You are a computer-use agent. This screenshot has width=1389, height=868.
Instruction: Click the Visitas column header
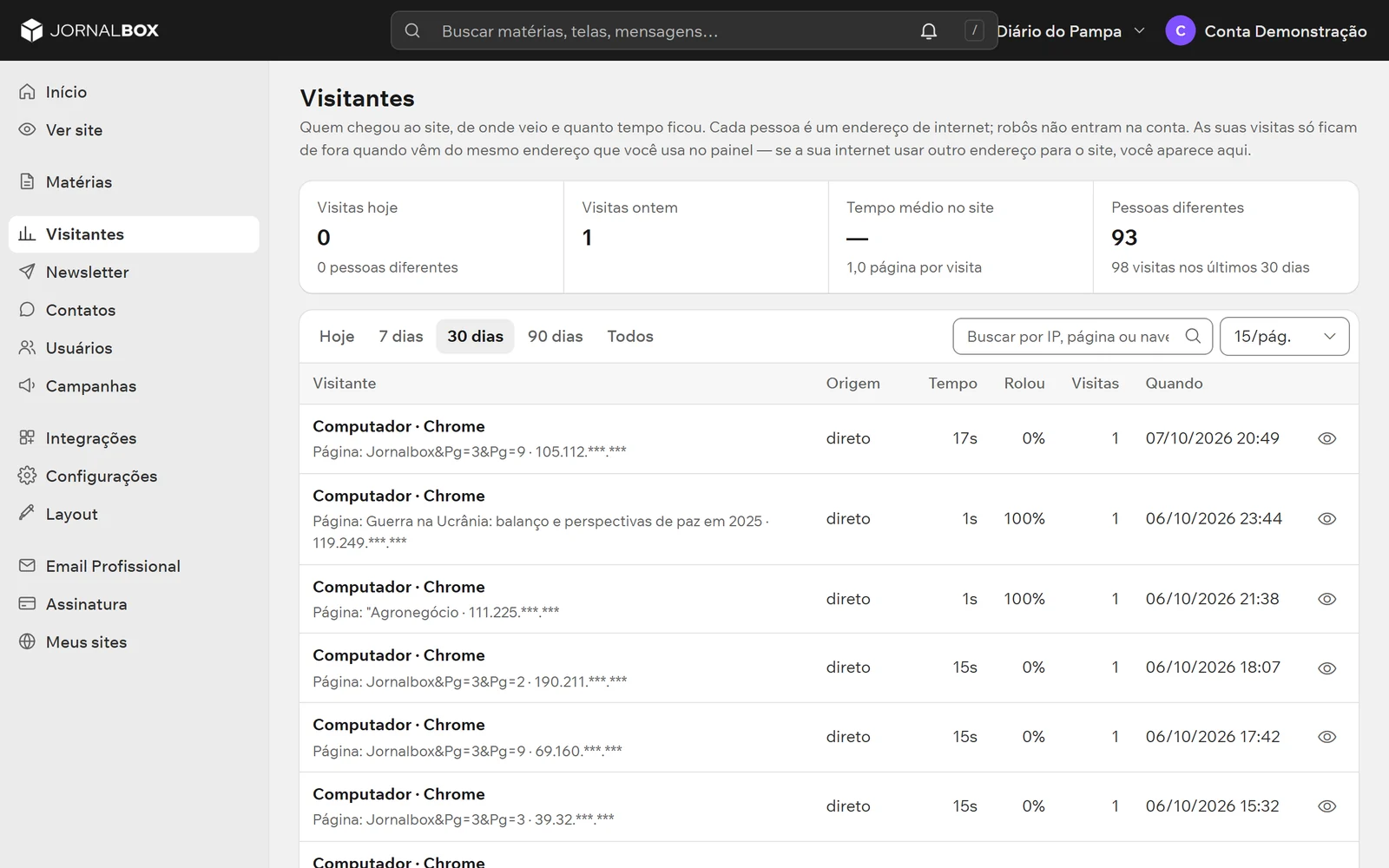(1095, 384)
